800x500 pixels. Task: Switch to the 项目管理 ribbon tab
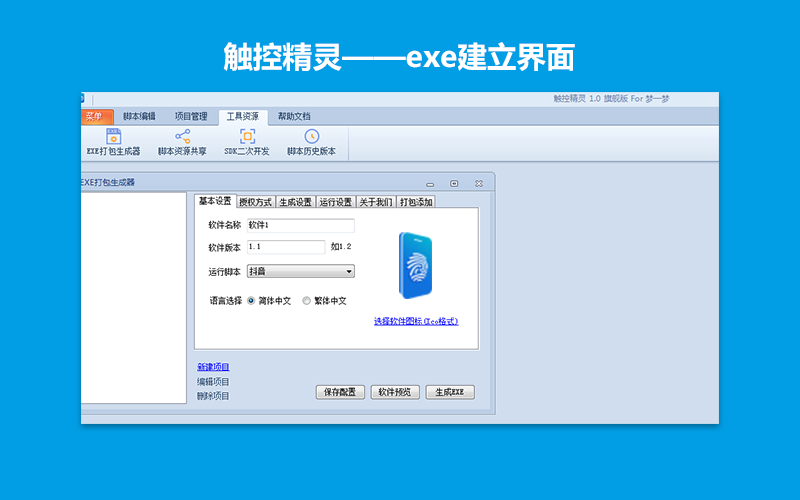(x=190, y=116)
